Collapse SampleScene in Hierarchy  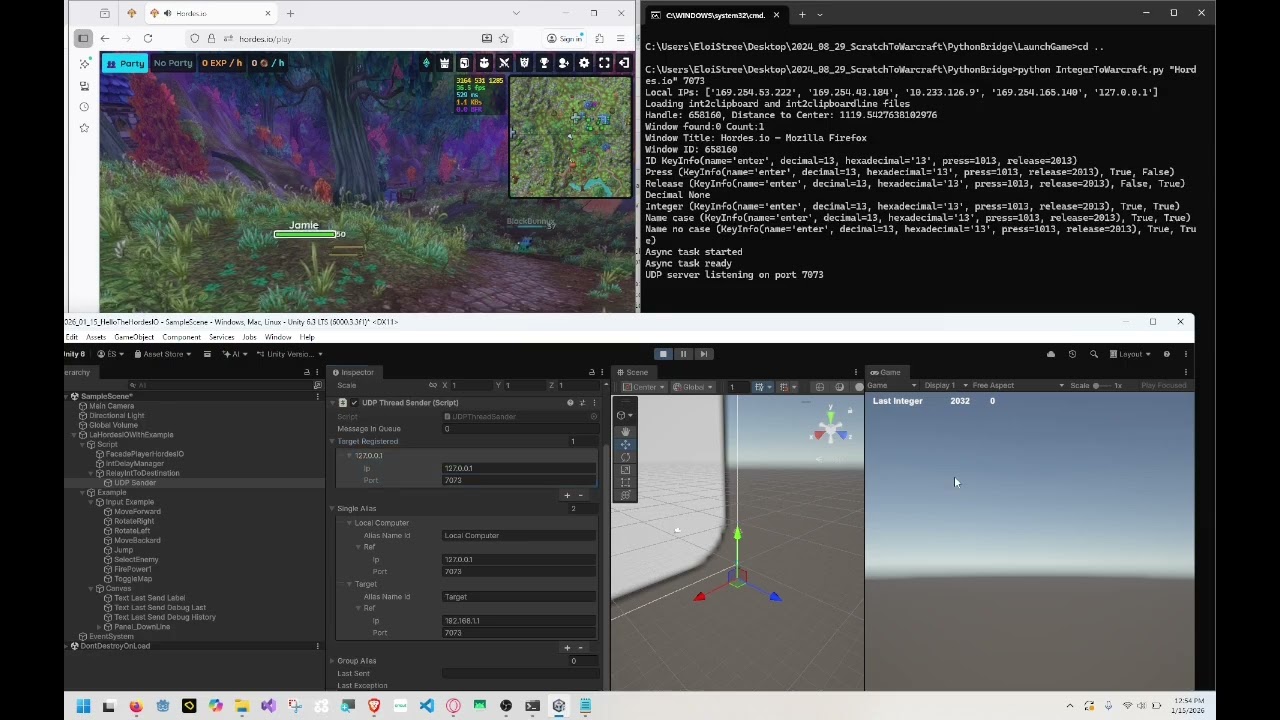click(67, 397)
